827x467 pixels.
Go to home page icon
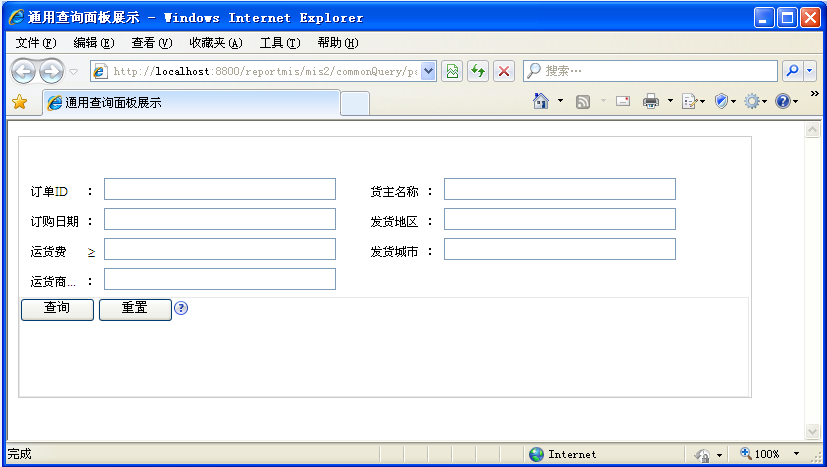click(x=541, y=101)
